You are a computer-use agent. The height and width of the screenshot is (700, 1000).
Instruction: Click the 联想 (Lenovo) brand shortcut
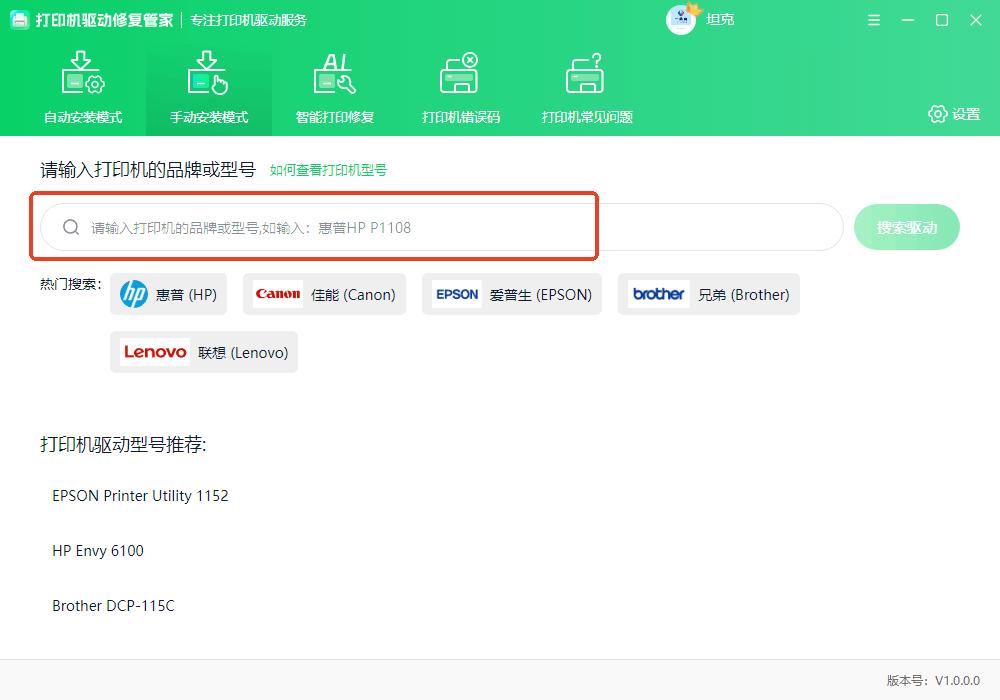point(203,352)
